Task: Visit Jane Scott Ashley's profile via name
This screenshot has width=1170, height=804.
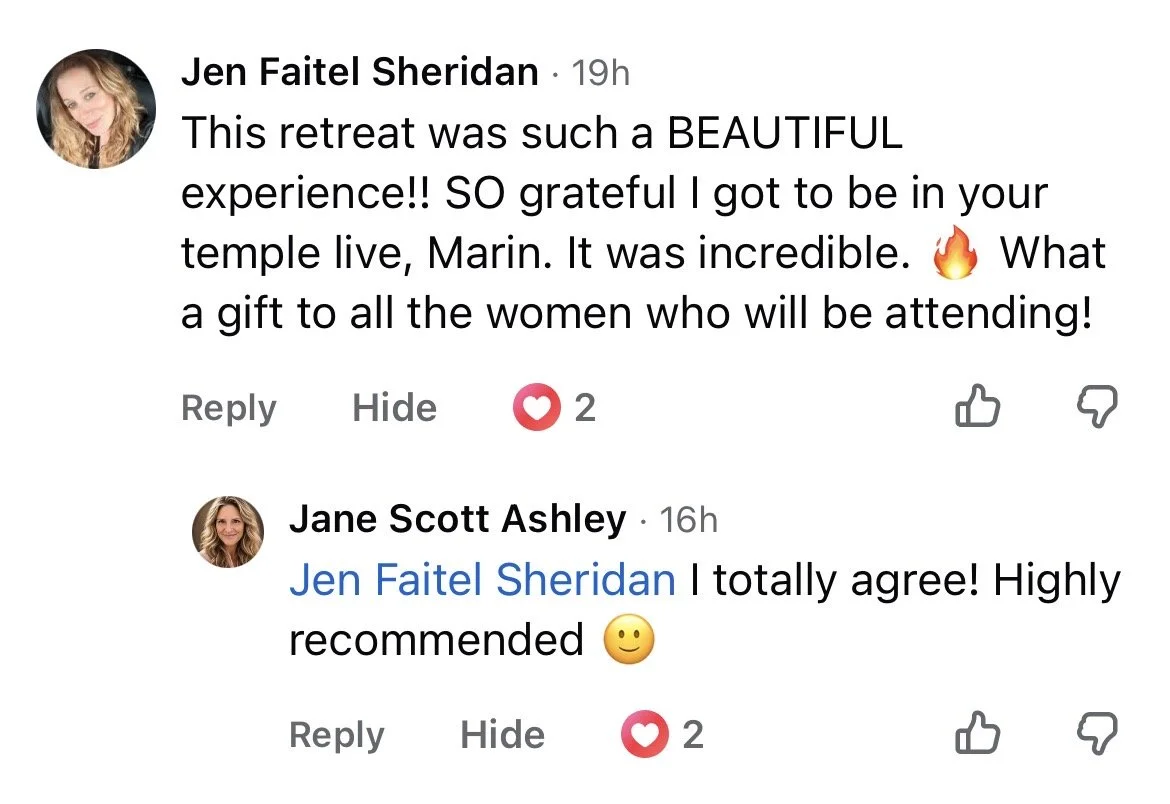Action: [x=458, y=519]
